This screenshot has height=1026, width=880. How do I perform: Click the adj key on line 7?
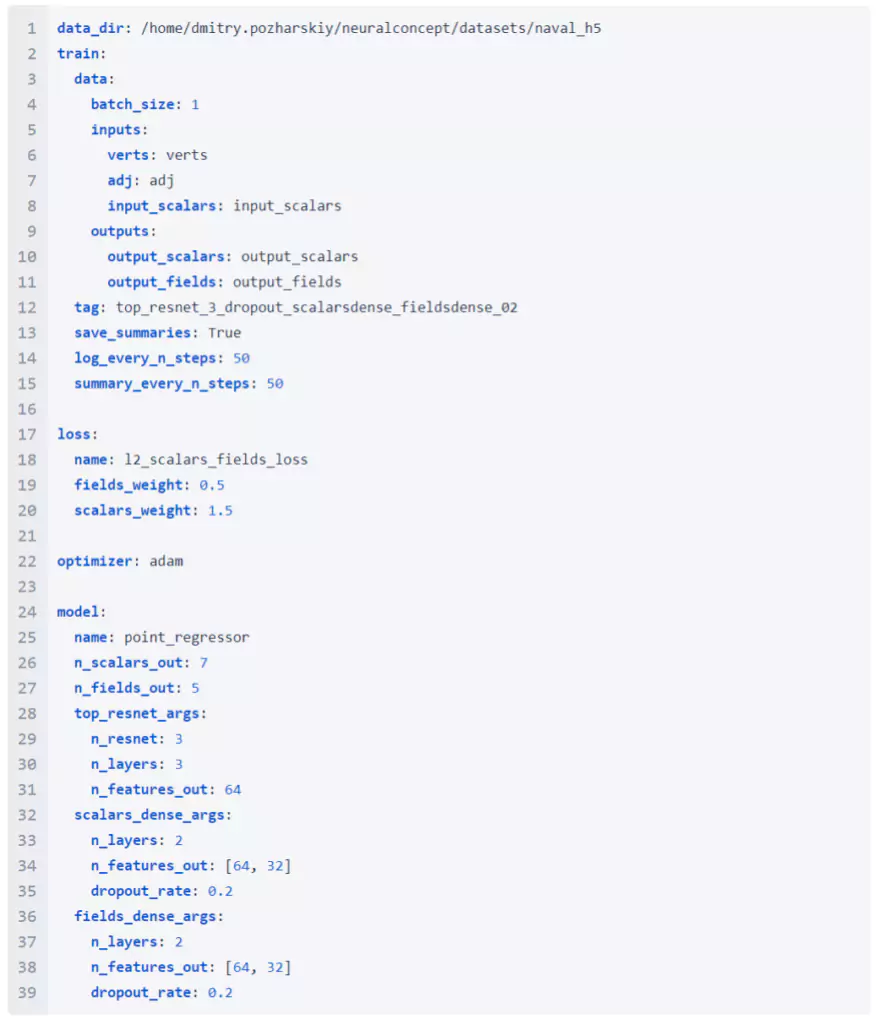120,181
